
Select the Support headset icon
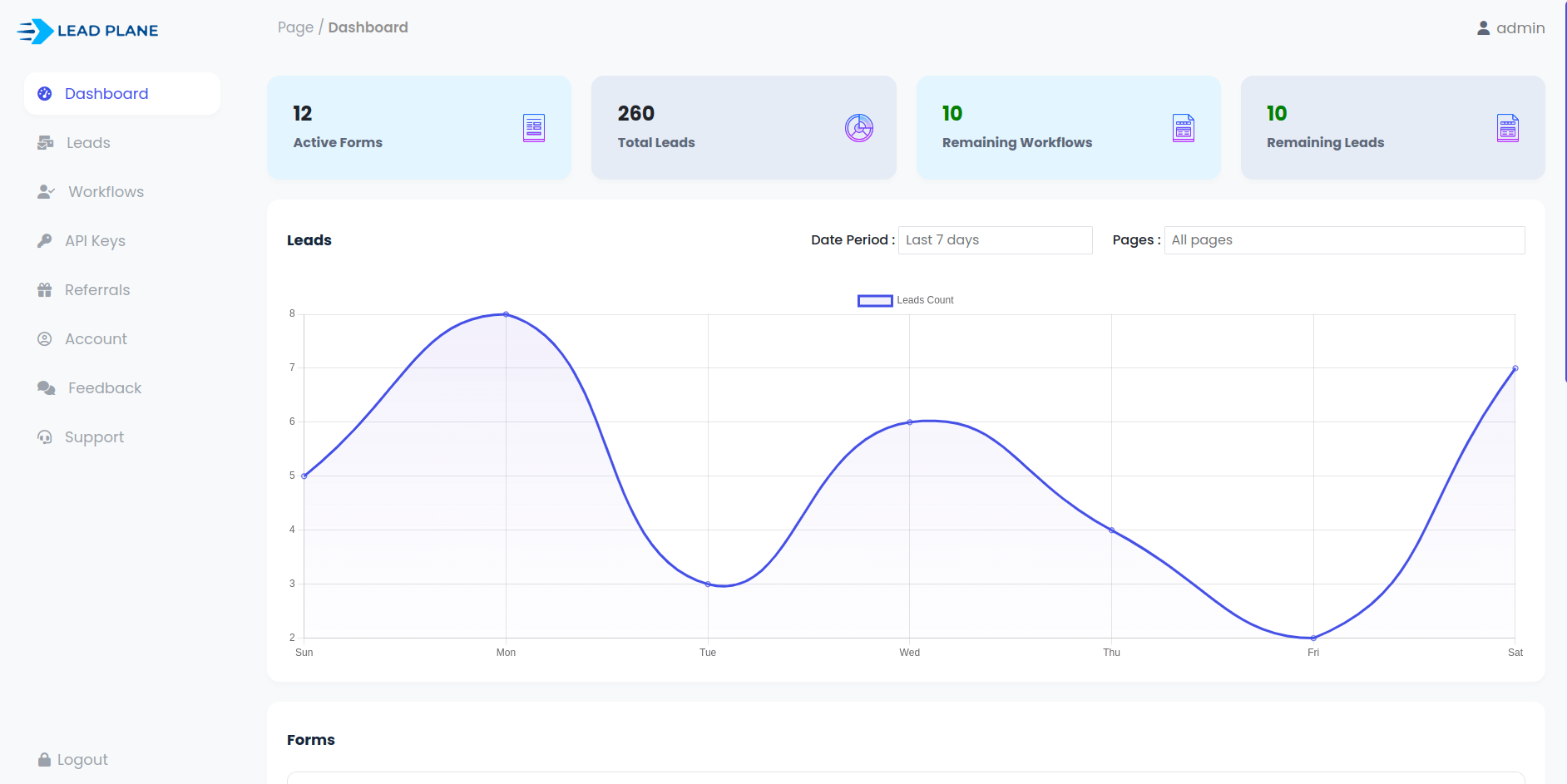[x=45, y=436]
